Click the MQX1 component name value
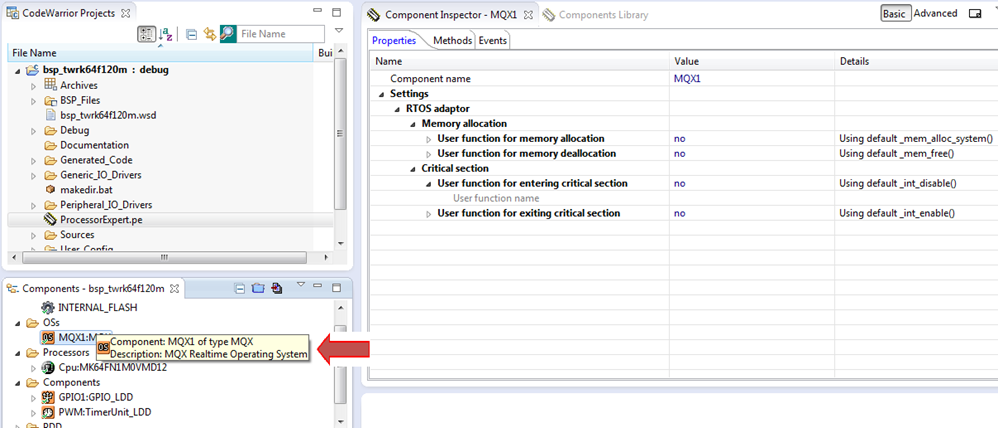Viewport: 998px width, 428px height. tap(689, 79)
